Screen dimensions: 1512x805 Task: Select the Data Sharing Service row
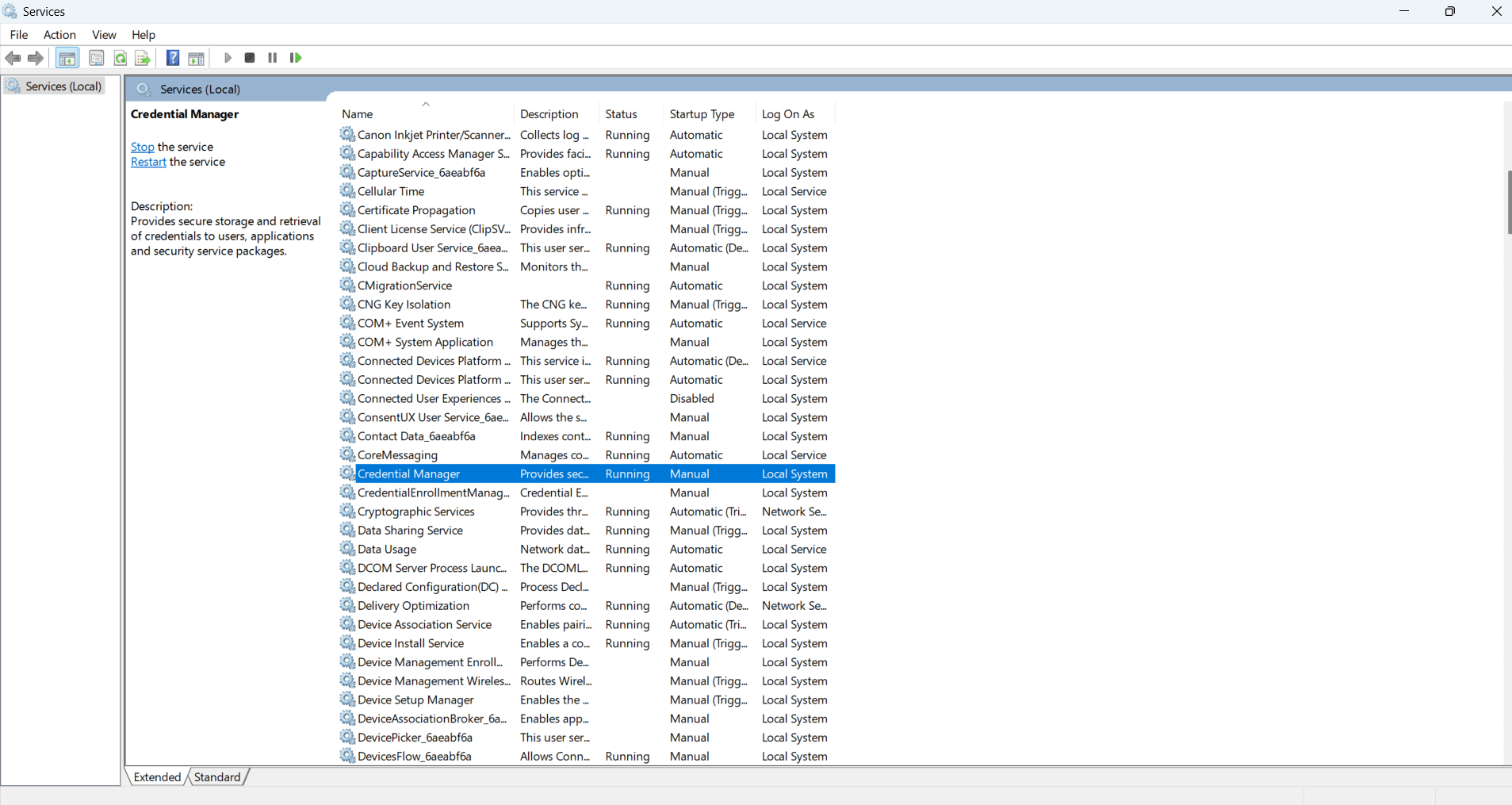(587, 530)
